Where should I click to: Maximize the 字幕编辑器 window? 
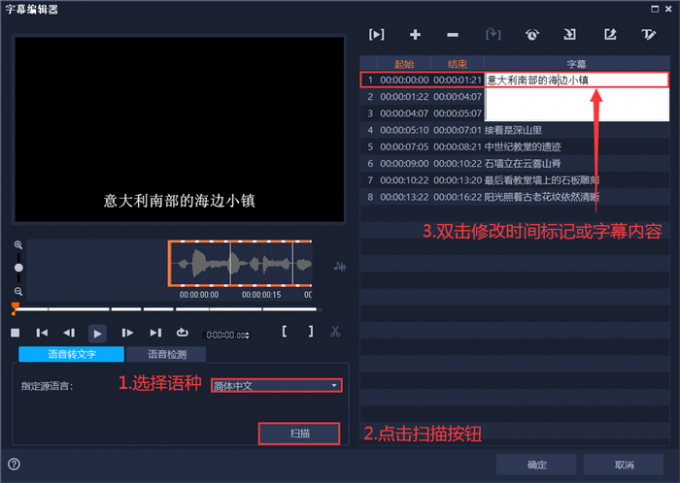pyautogui.click(x=655, y=9)
